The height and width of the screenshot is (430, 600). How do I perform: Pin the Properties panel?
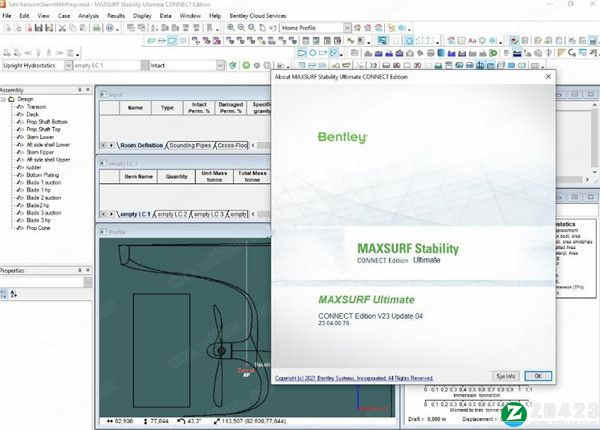80,270
